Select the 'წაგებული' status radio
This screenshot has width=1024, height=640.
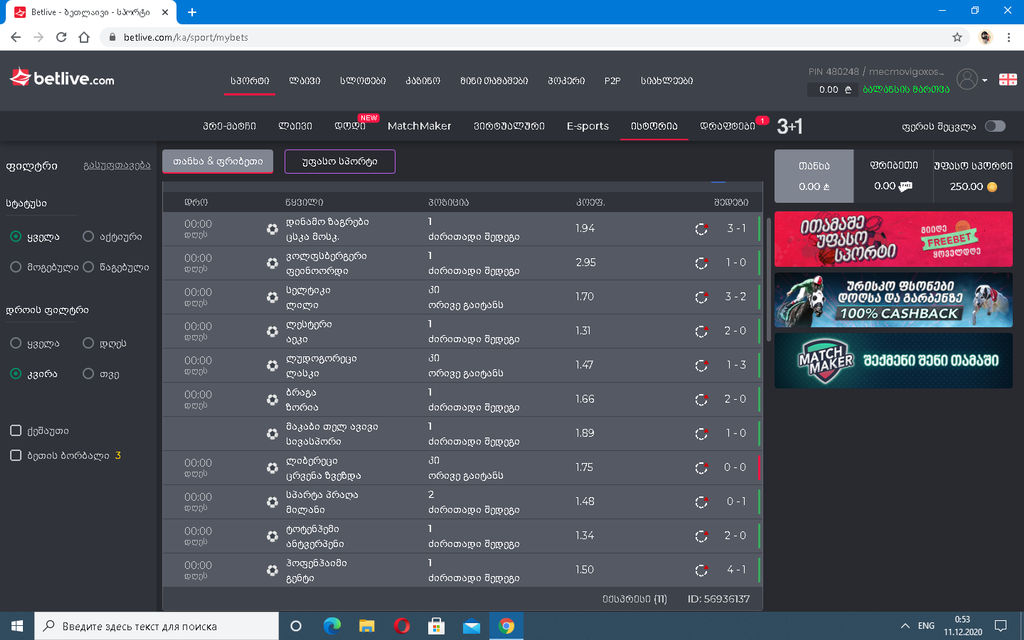coord(88,266)
